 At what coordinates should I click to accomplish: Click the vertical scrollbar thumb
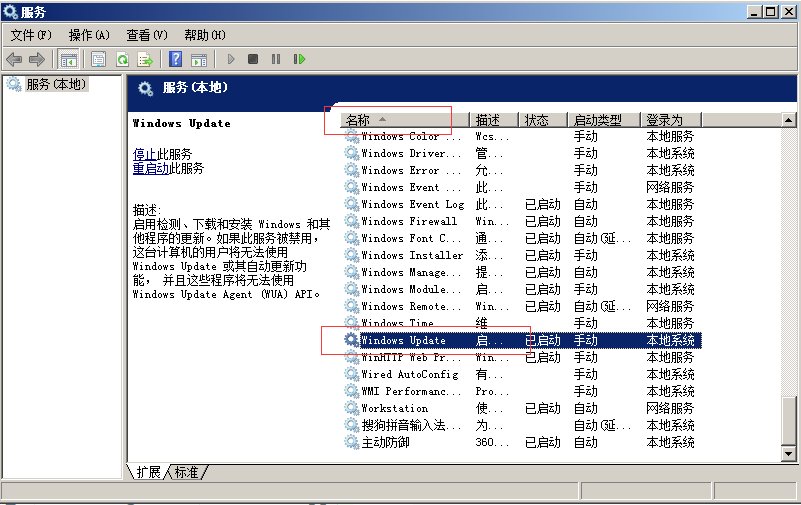788,421
